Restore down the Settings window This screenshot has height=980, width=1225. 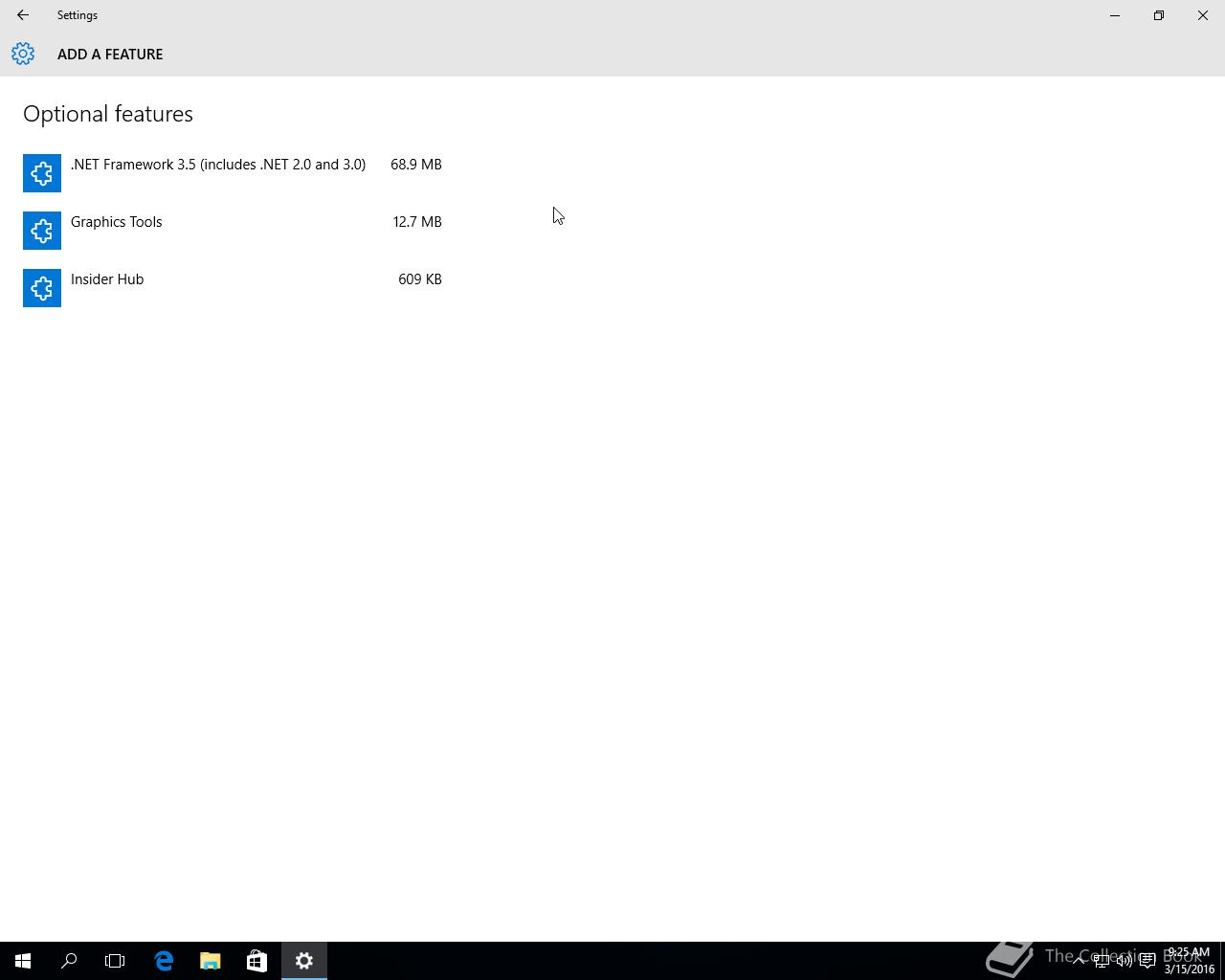pyautogui.click(x=1159, y=15)
